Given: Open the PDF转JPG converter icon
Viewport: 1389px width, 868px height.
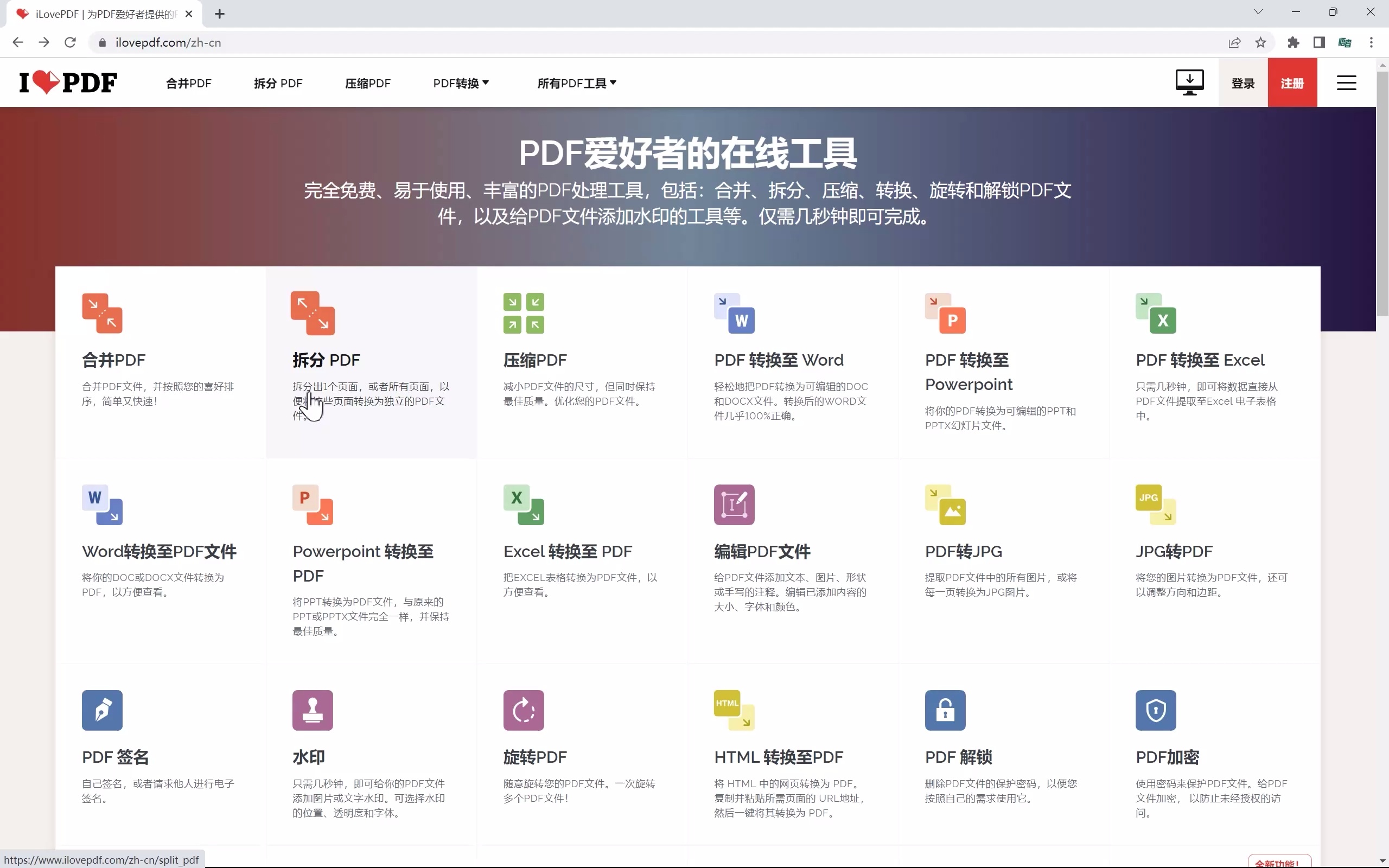Looking at the screenshot, I should 945,505.
